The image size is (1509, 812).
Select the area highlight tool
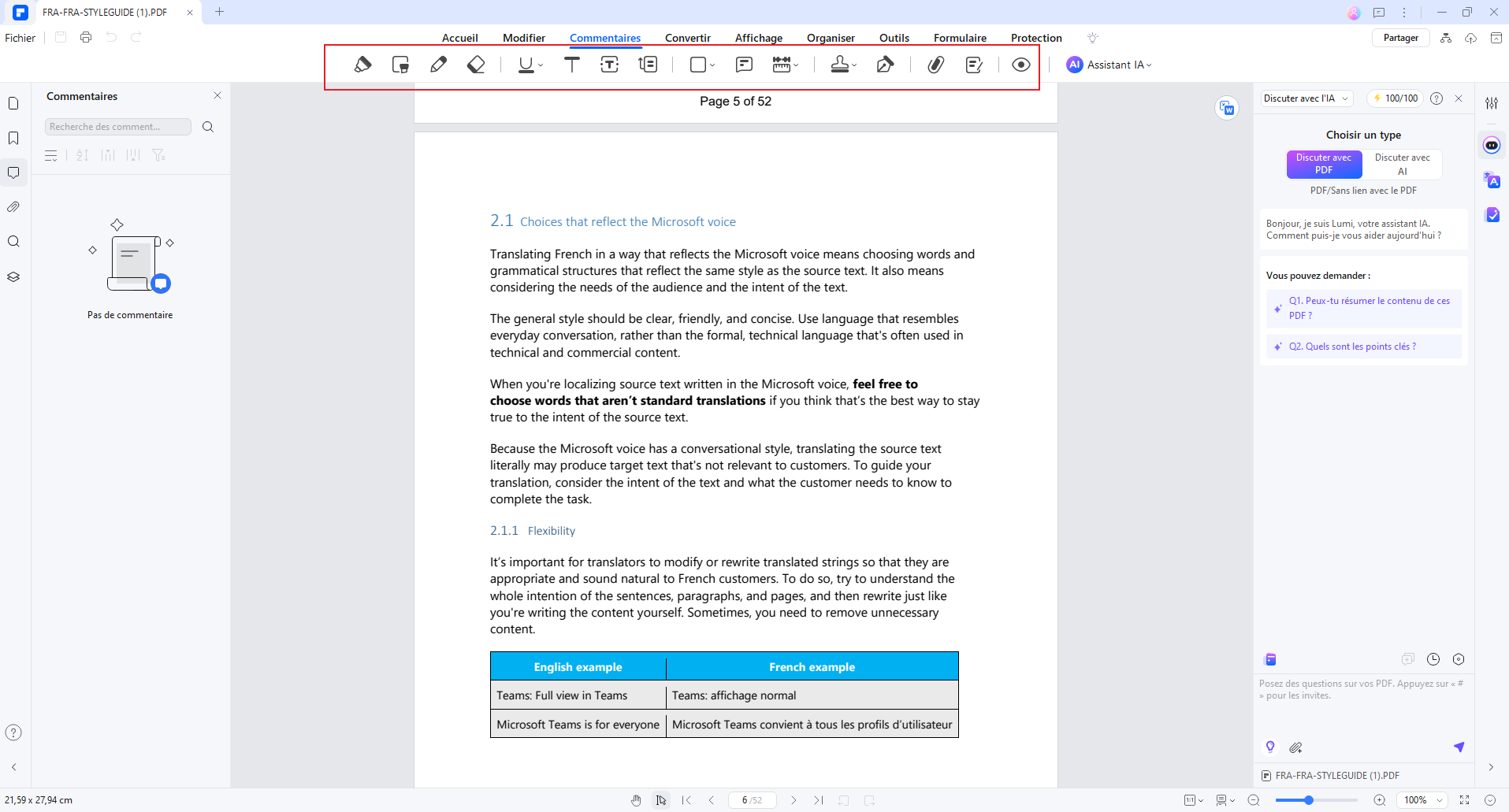(400, 65)
